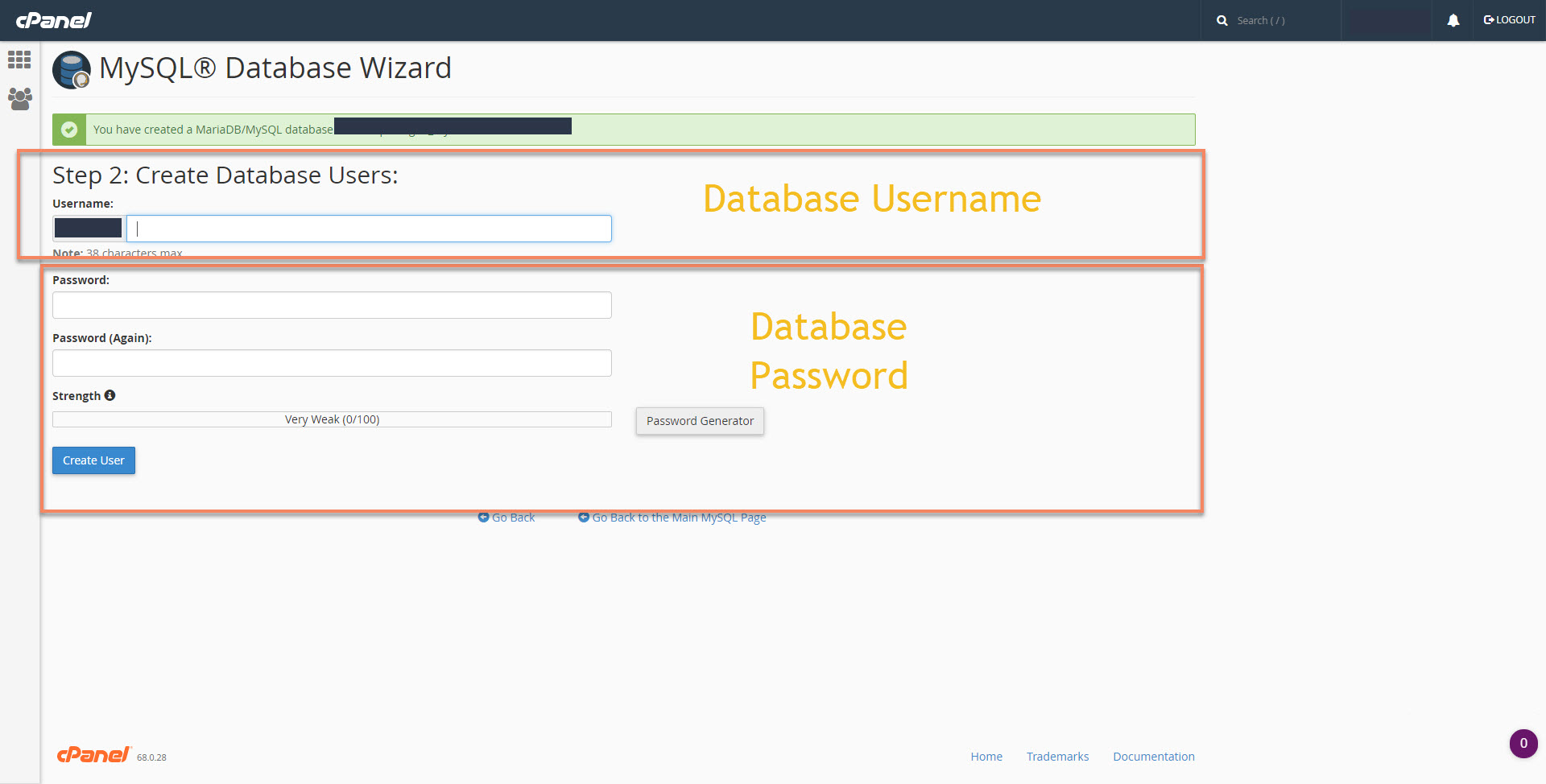
Task: Log out using the LOGOUT link
Action: coord(1509,20)
